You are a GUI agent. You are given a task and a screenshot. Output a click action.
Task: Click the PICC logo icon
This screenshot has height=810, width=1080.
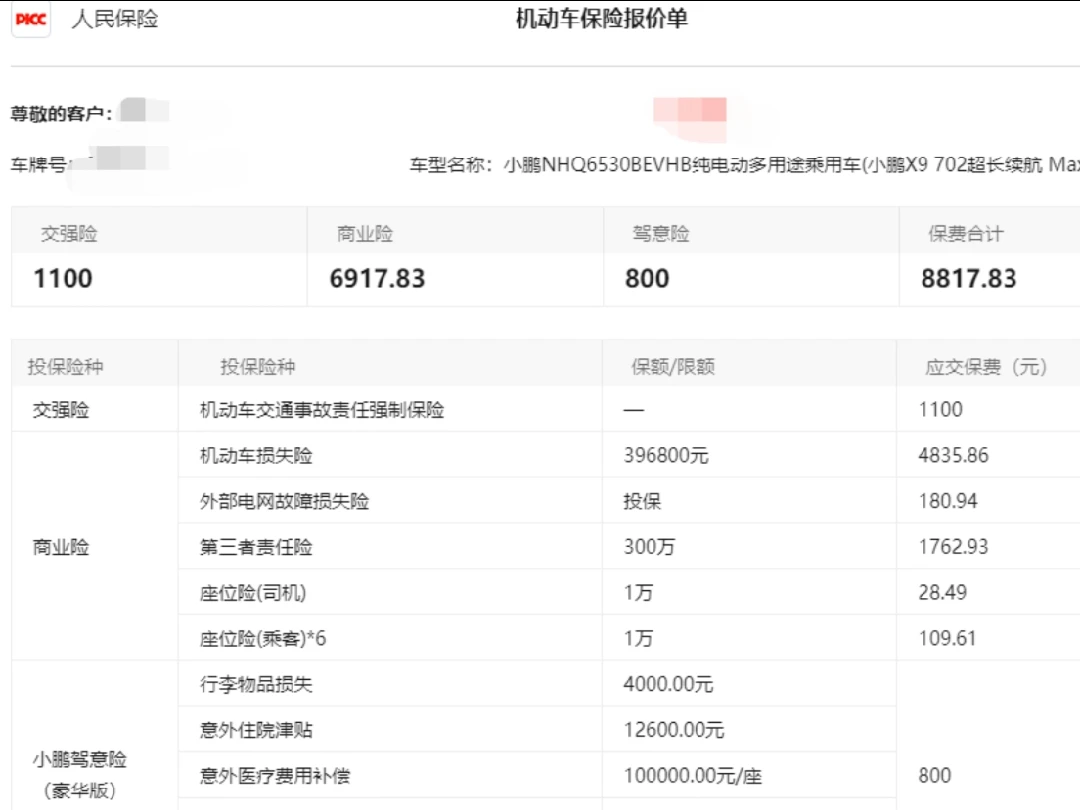(x=31, y=19)
